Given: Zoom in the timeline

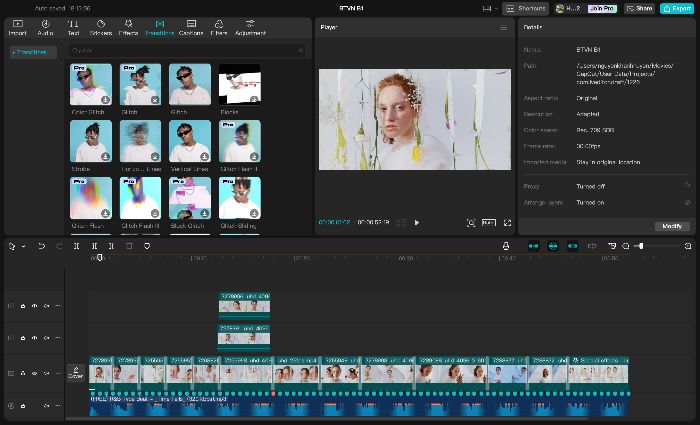Looking at the screenshot, I should click(688, 246).
